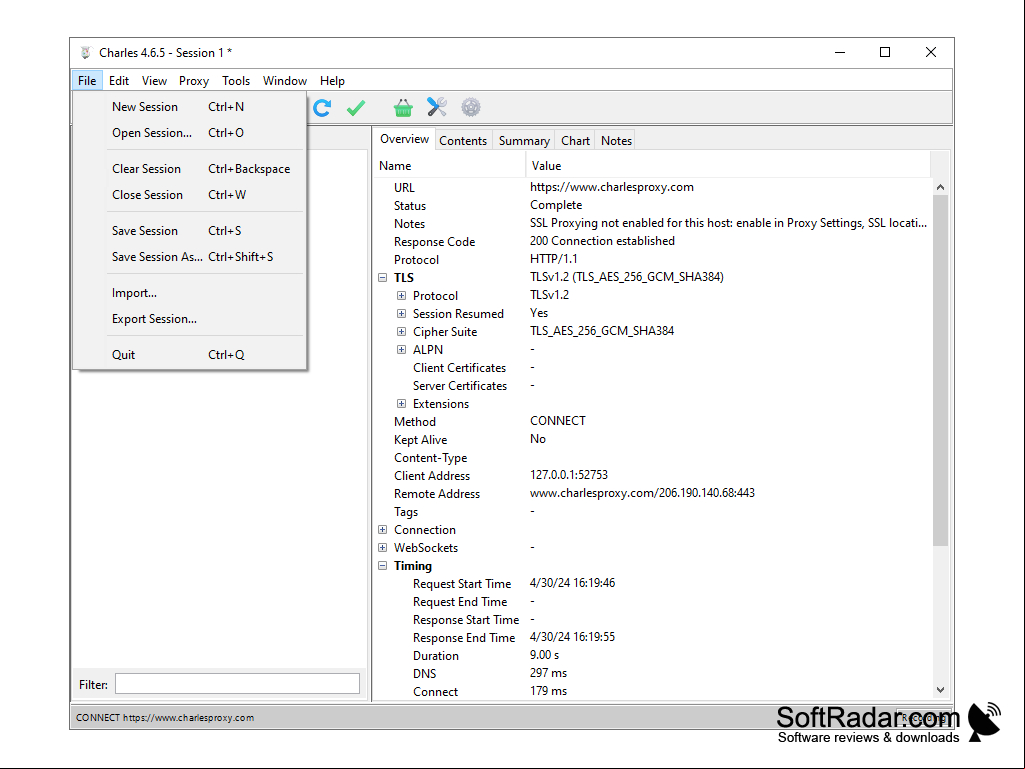
Task: Select Open Session... menu entry
Action: [x=190, y=133]
